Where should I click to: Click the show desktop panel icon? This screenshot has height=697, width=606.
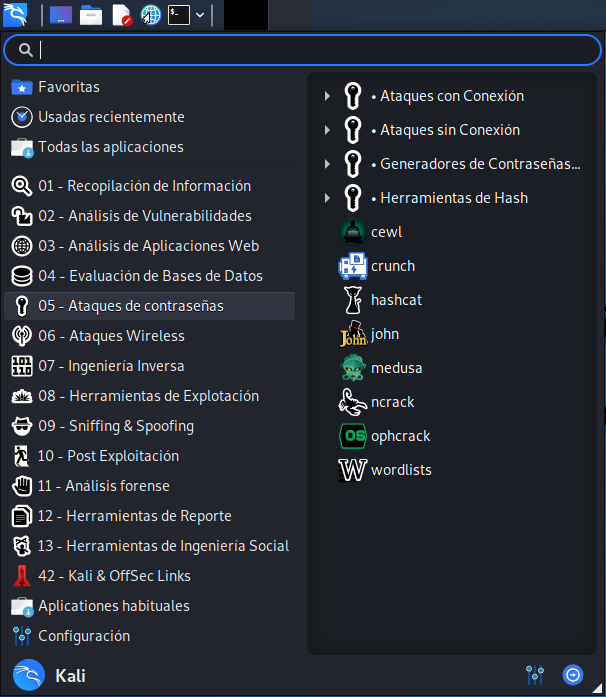pyautogui.click(x=61, y=15)
